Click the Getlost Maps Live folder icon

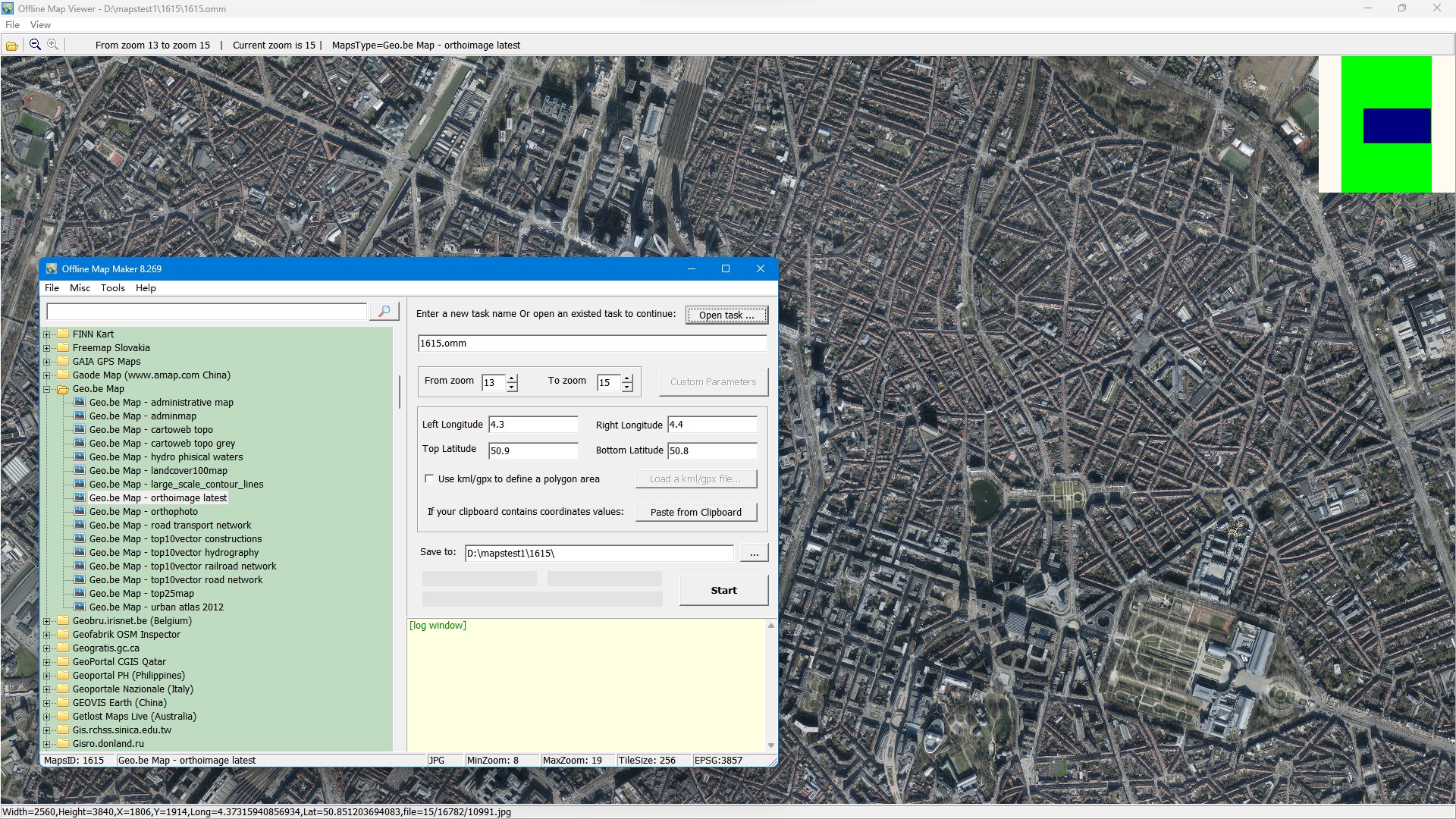pos(63,716)
